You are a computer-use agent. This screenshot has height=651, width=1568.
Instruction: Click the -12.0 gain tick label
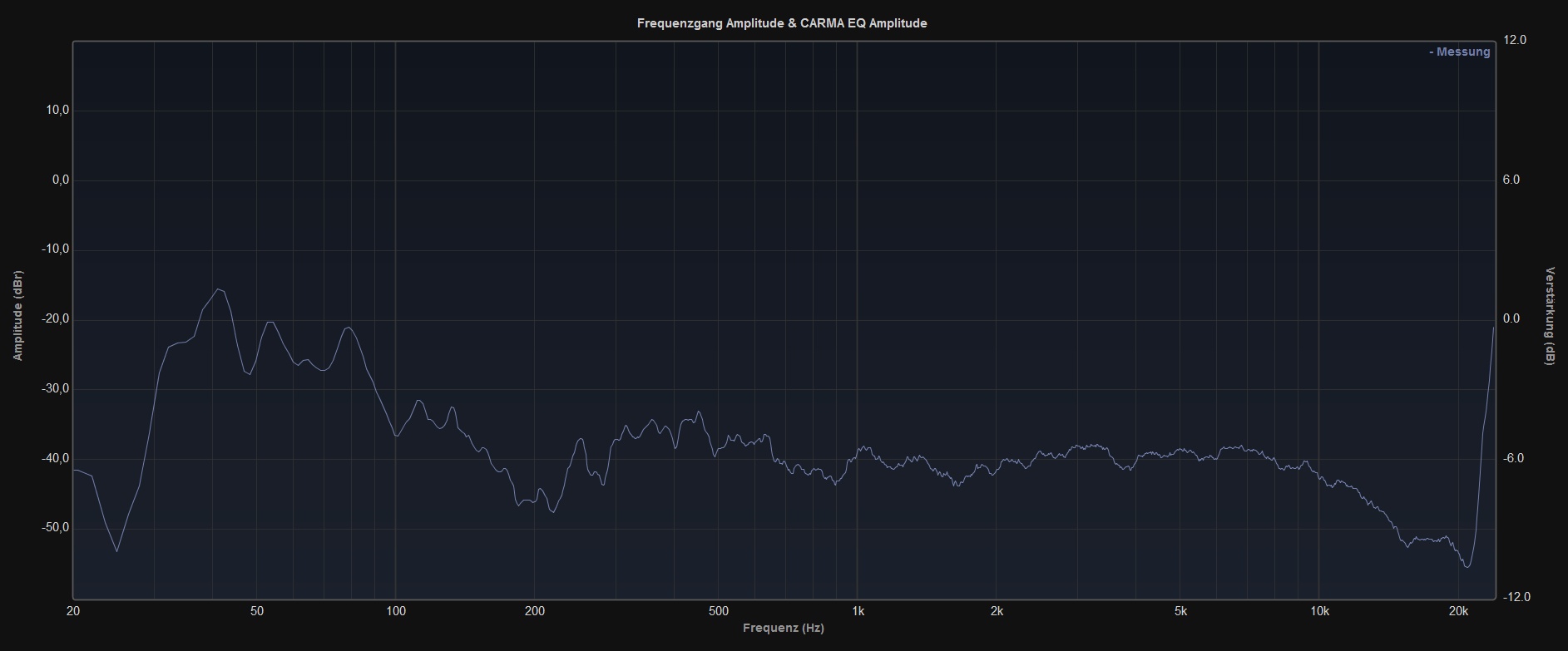(x=1516, y=597)
